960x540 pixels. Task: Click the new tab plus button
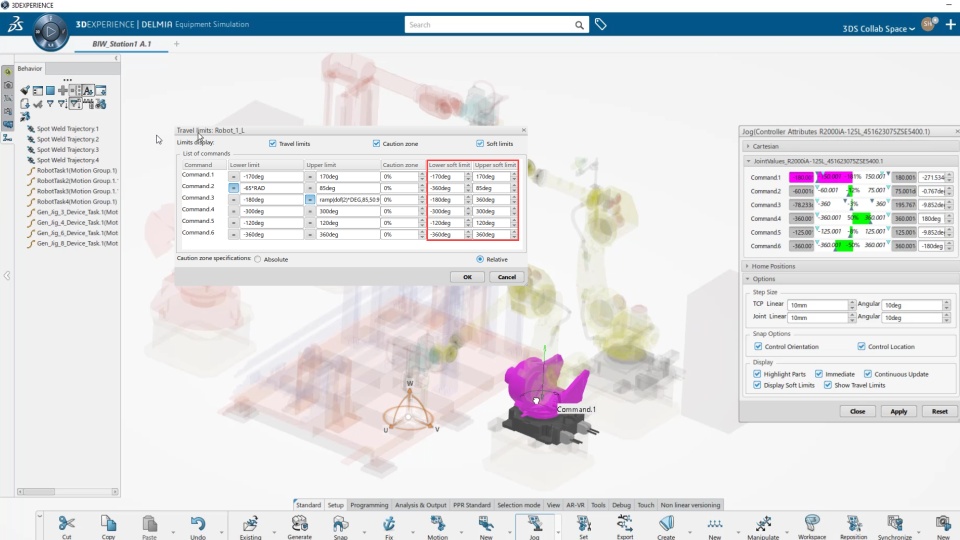coord(176,43)
